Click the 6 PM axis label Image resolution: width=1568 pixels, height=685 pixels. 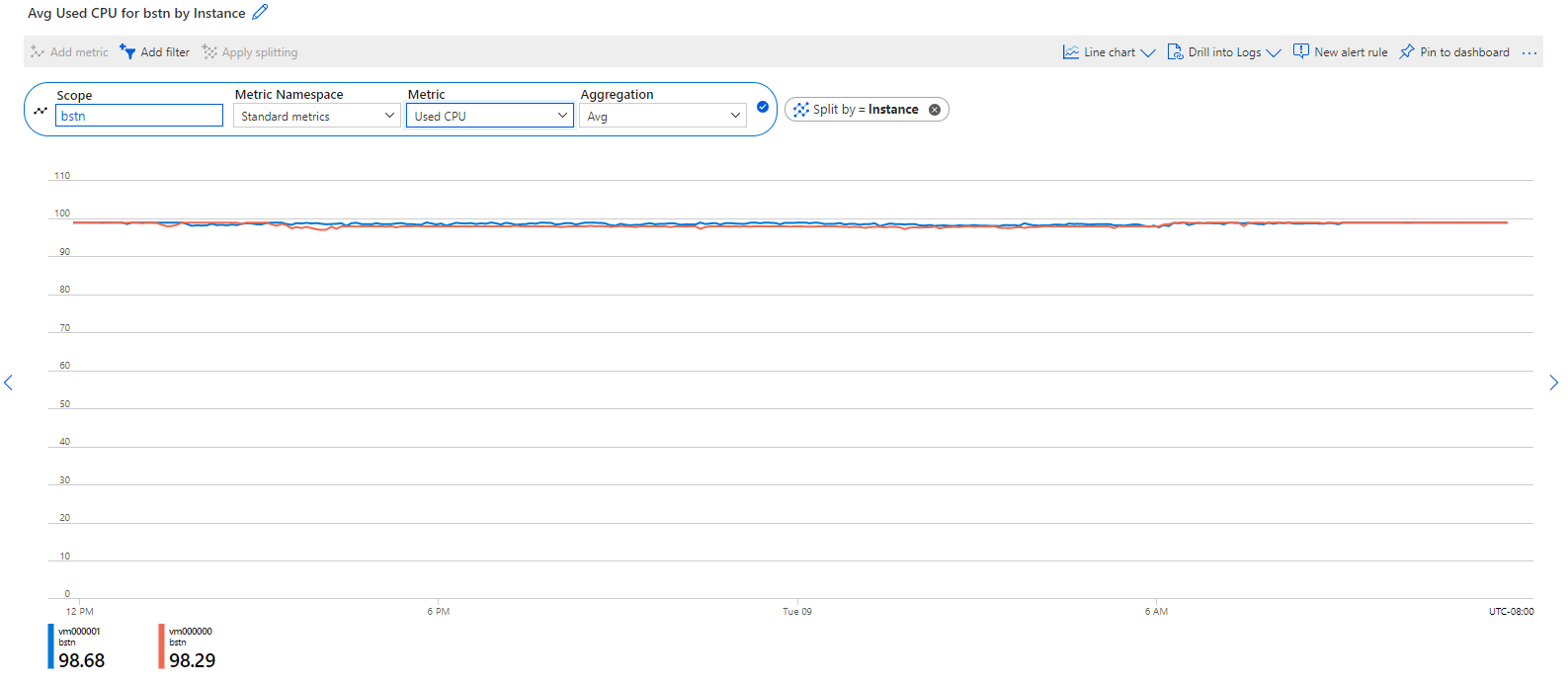click(439, 612)
